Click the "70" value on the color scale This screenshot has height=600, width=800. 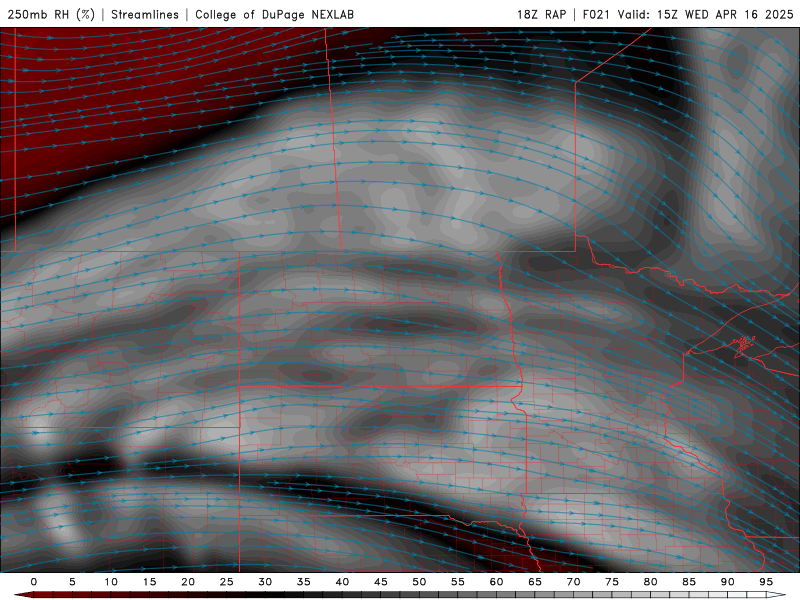573,582
